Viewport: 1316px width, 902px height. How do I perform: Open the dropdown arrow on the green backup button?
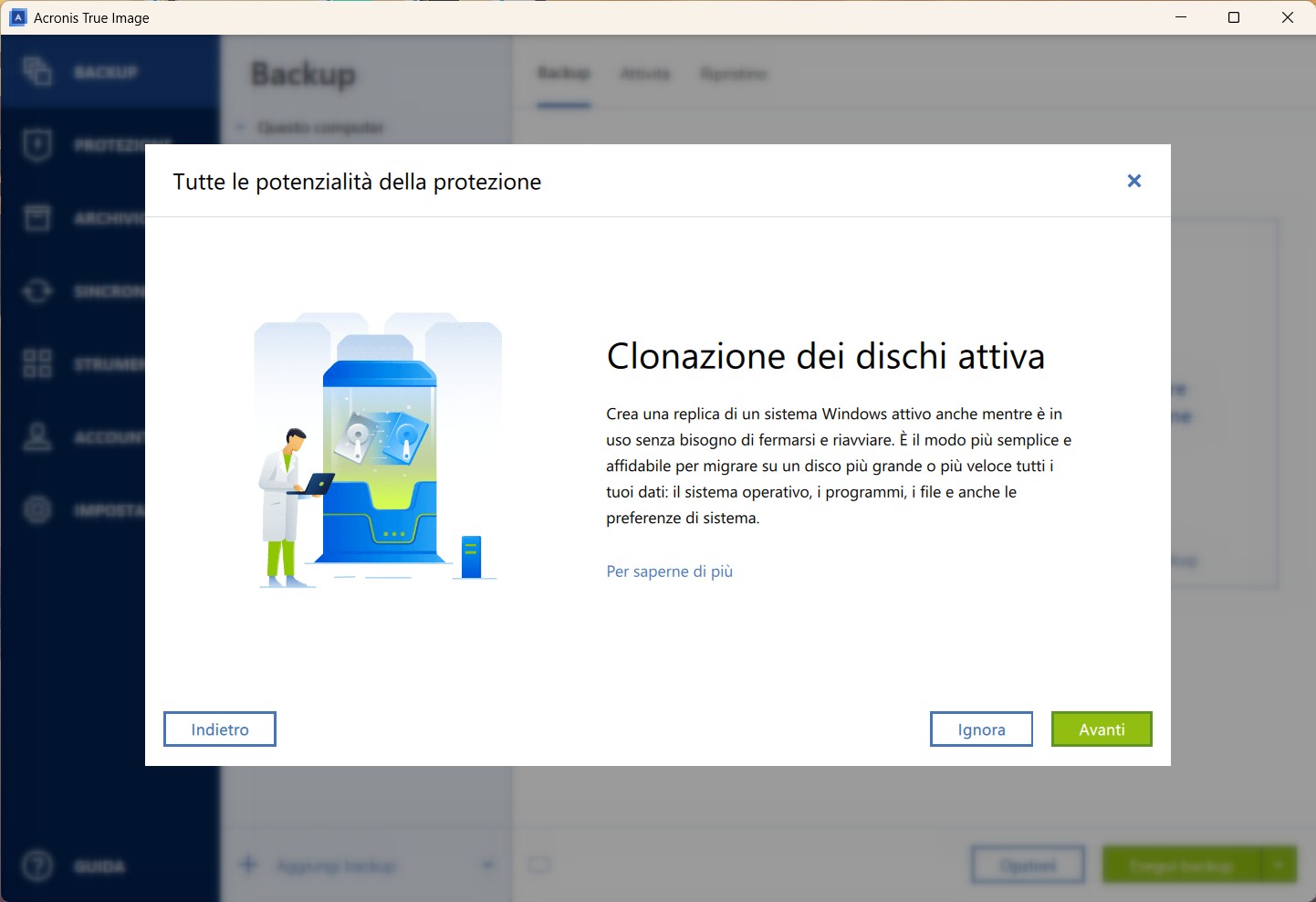[1279, 865]
